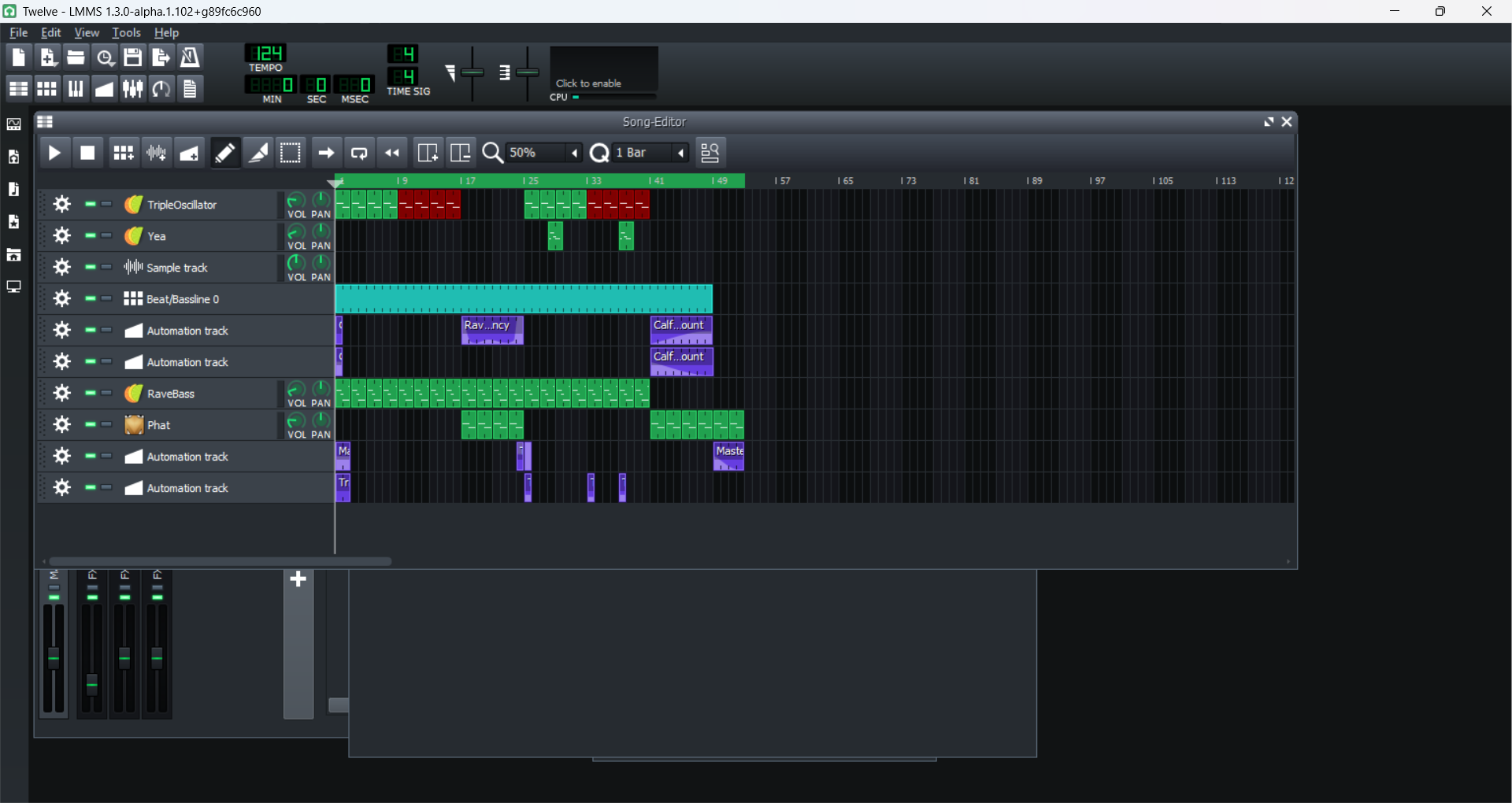Open Sample track gear menu
This screenshot has width=1512, height=803.
click(62, 268)
